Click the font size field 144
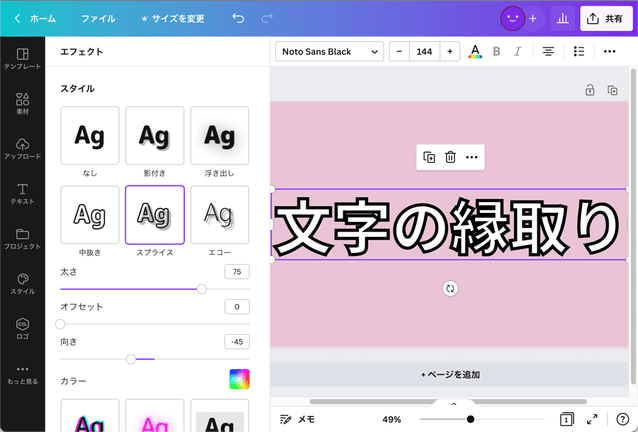Screen dimensions: 638x432 [424, 52]
